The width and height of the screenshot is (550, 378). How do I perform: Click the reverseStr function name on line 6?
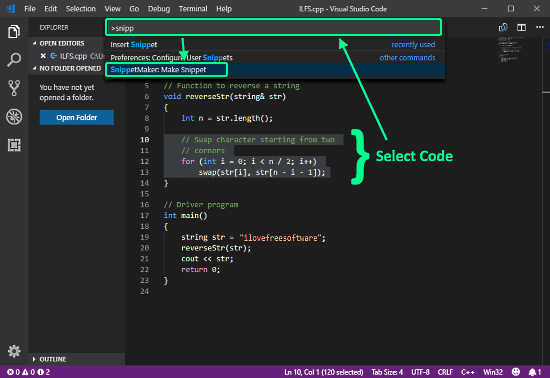[x=207, y=96]
